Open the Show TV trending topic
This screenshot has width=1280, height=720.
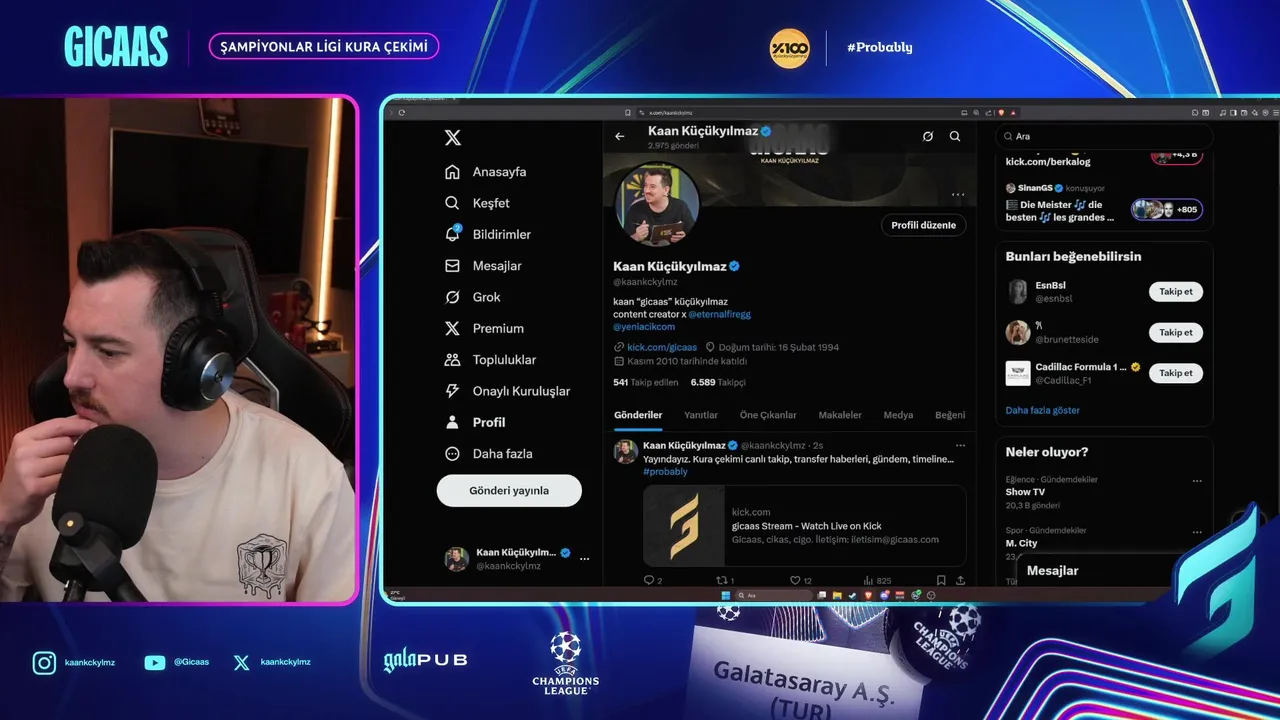pos(1025,492)
